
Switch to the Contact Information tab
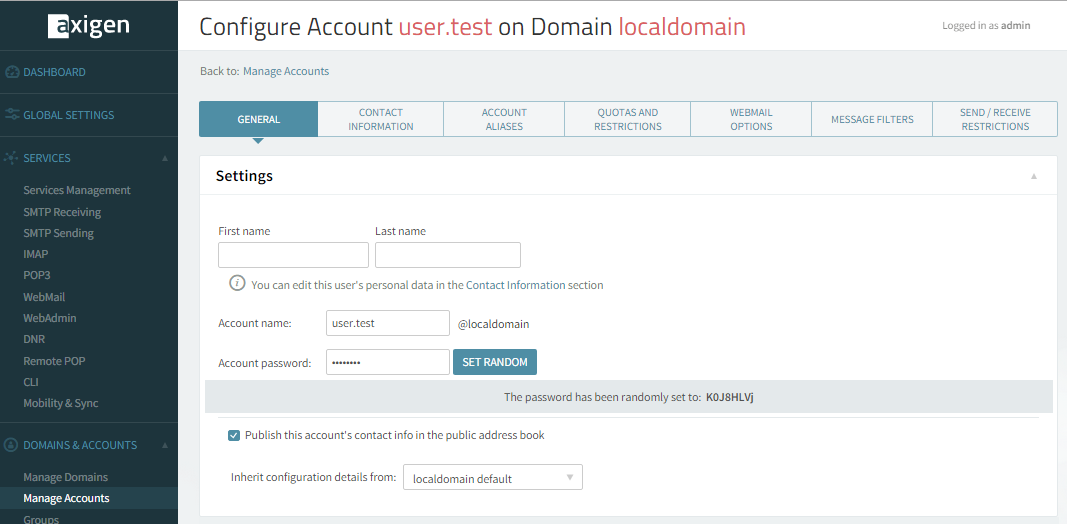380,119
